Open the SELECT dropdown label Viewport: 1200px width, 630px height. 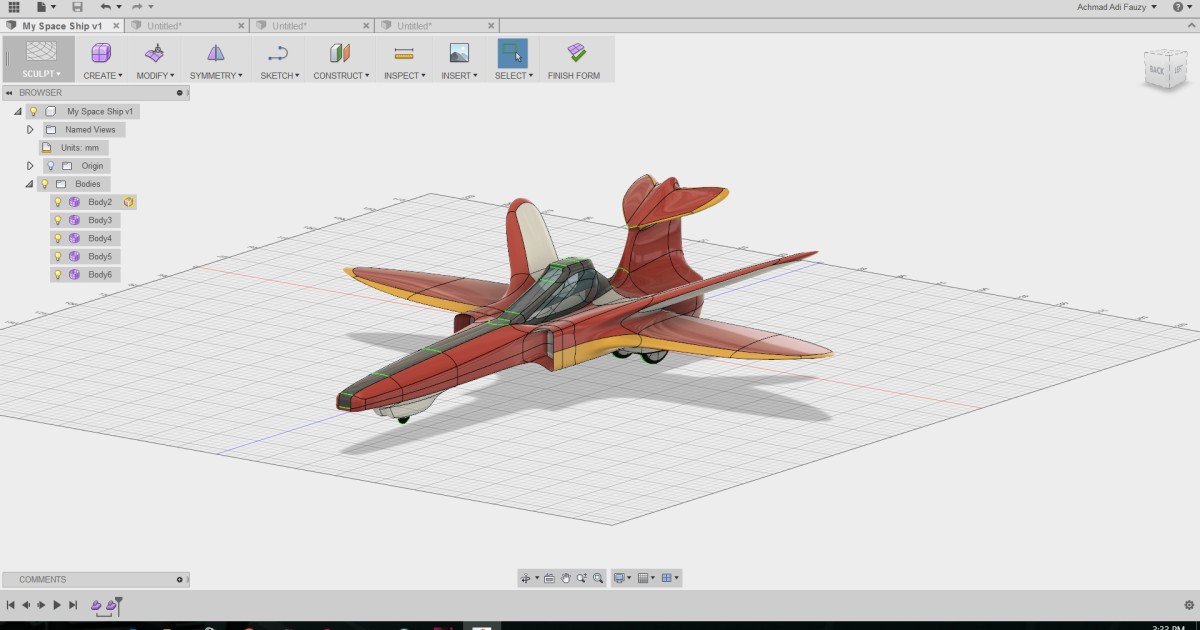pyautogui.click(x=514, y=75)
